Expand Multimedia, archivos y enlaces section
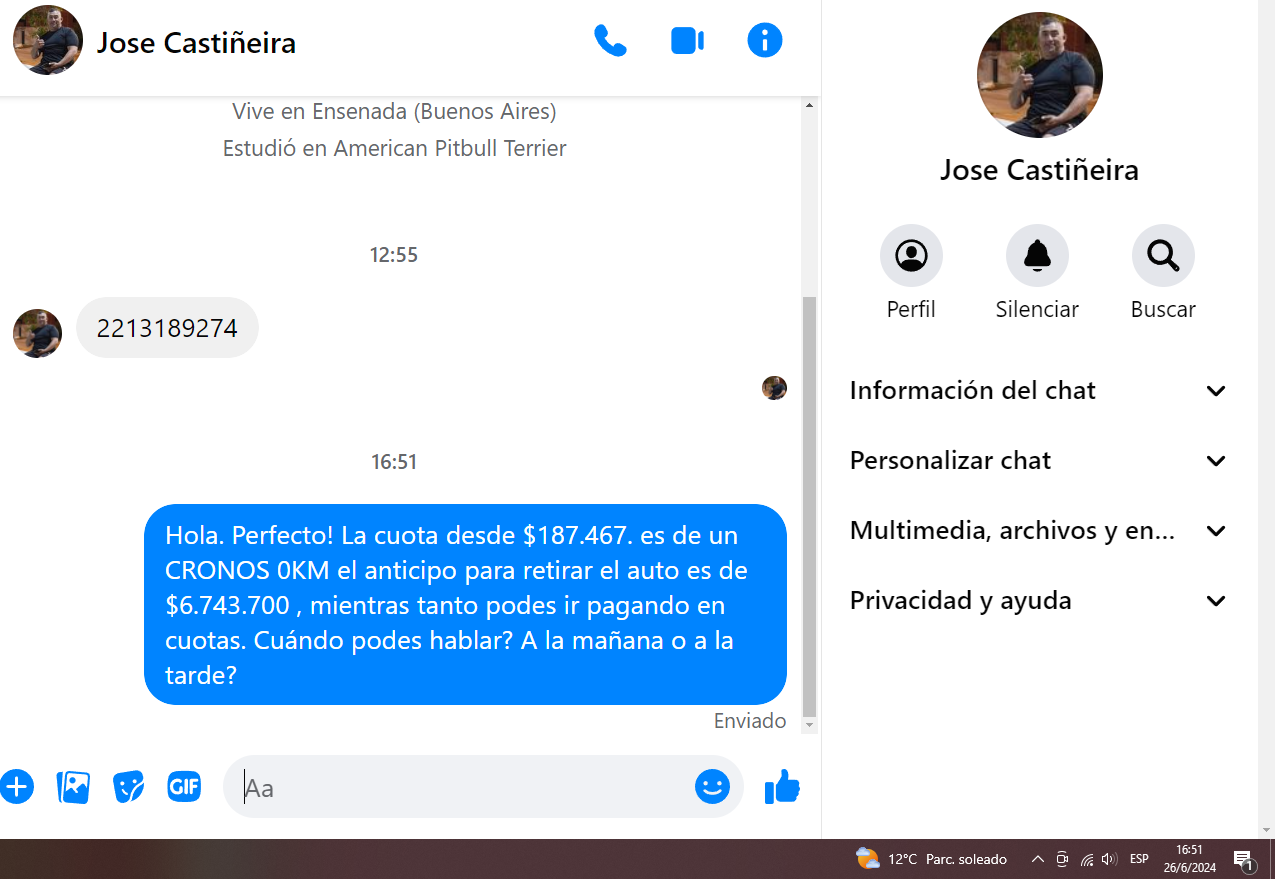Viewport: 1275px width, 879px height. [x=1037, y=531]
